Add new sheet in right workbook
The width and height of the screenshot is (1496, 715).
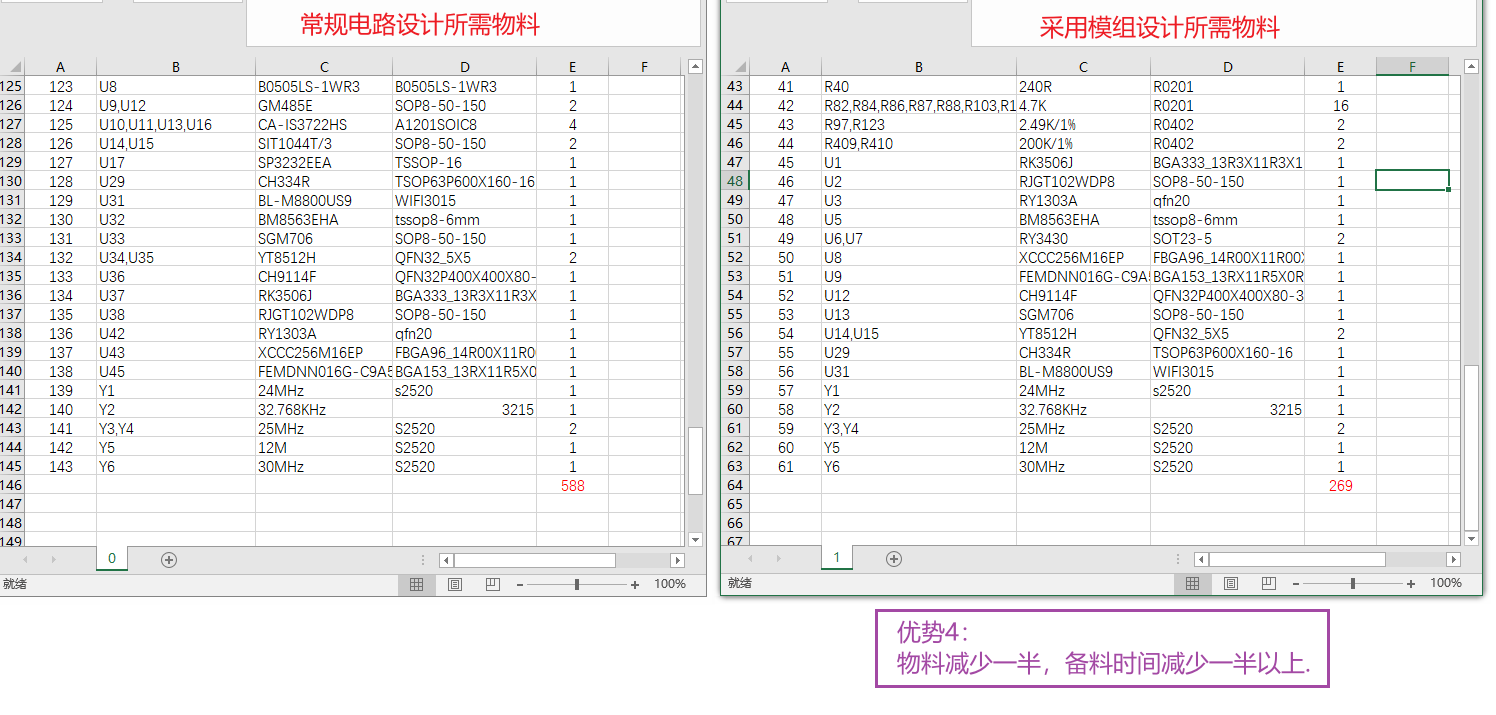click(894, 559)
